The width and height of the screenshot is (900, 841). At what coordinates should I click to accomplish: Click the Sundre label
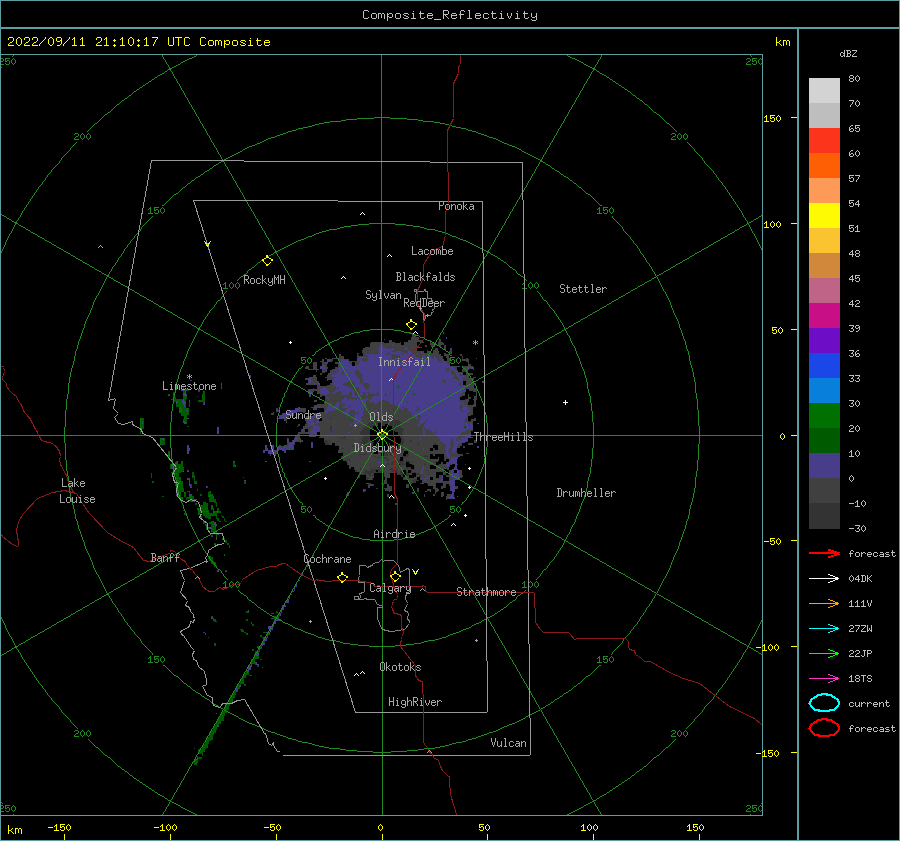coord(303,414)
